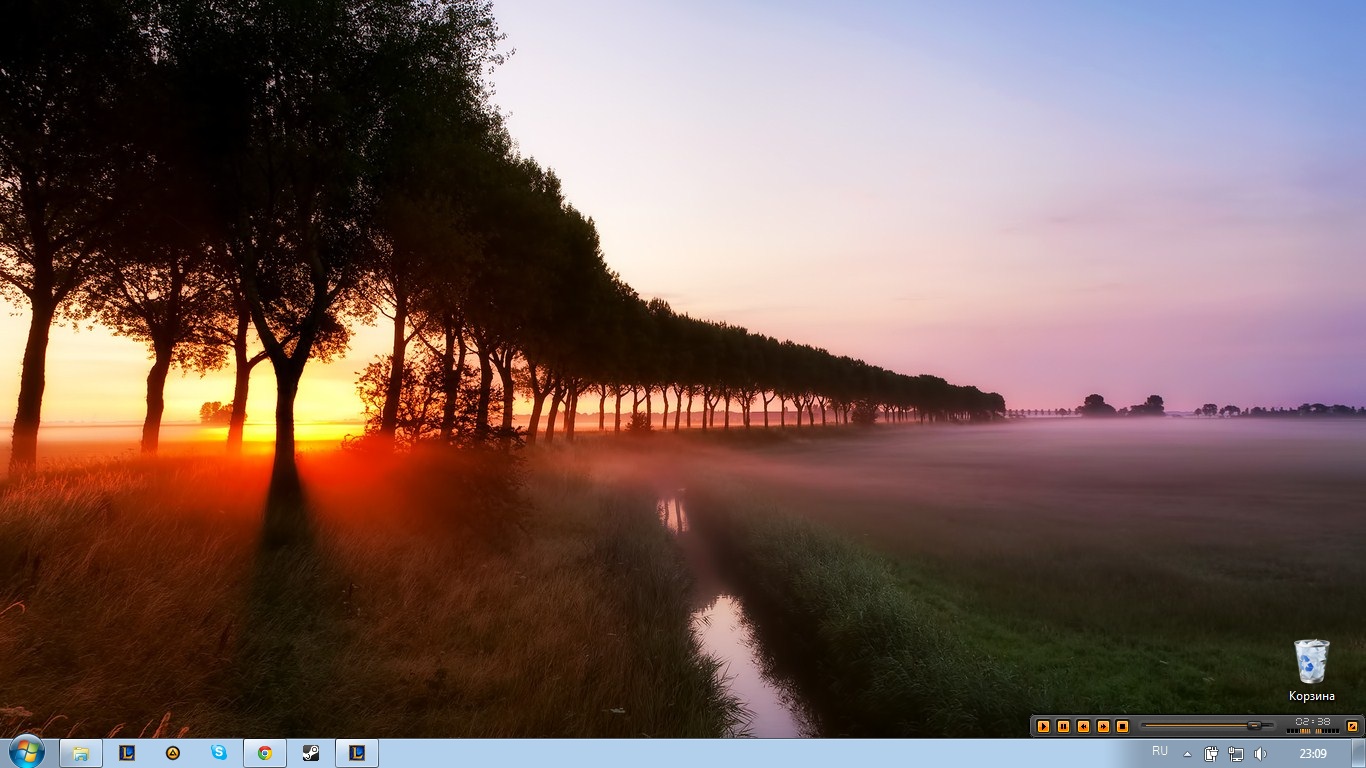
Task: Open the Windows Start menu
Action: click(26, 752)
